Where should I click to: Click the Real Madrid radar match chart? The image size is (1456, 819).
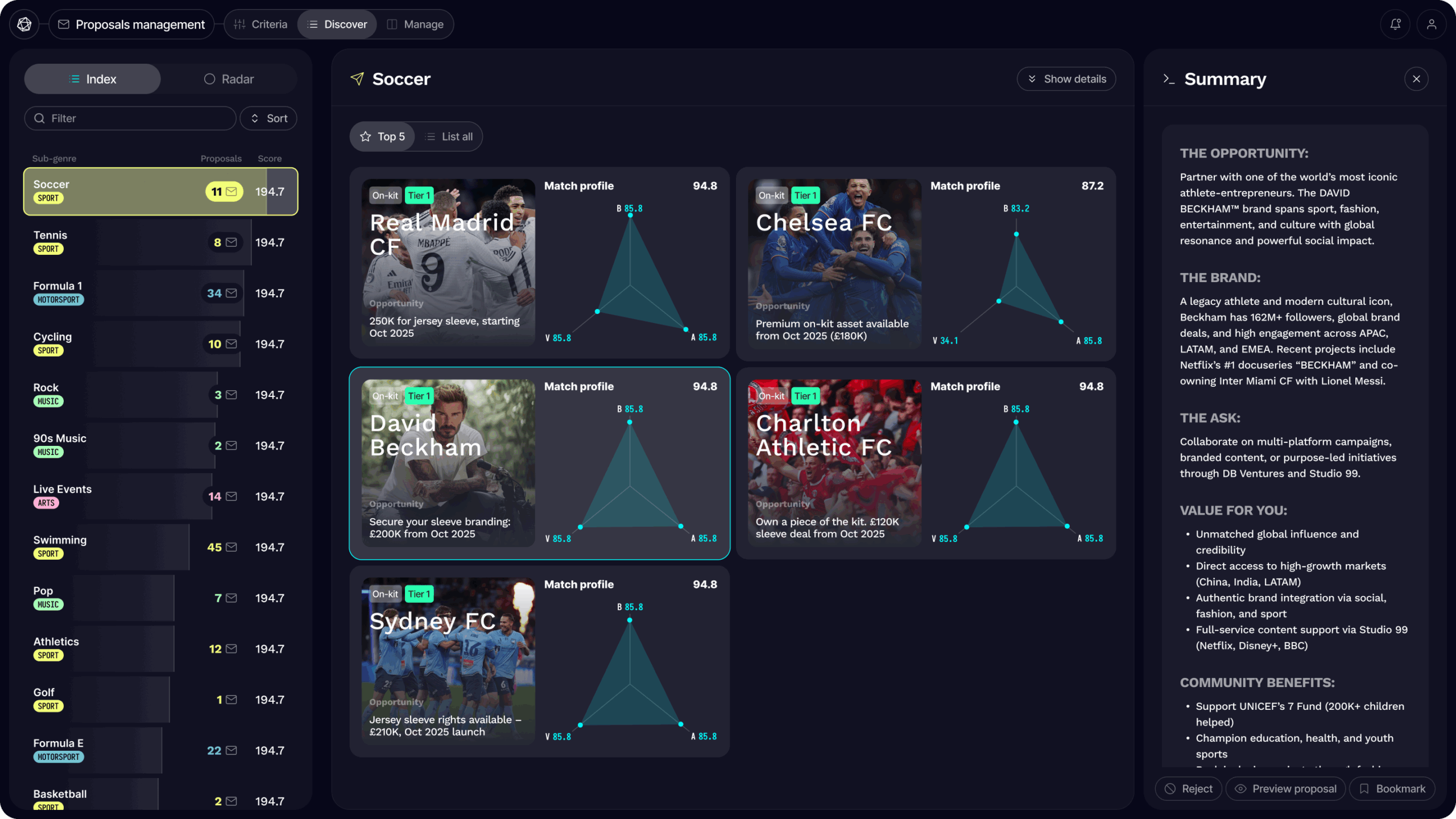(630, 273)
